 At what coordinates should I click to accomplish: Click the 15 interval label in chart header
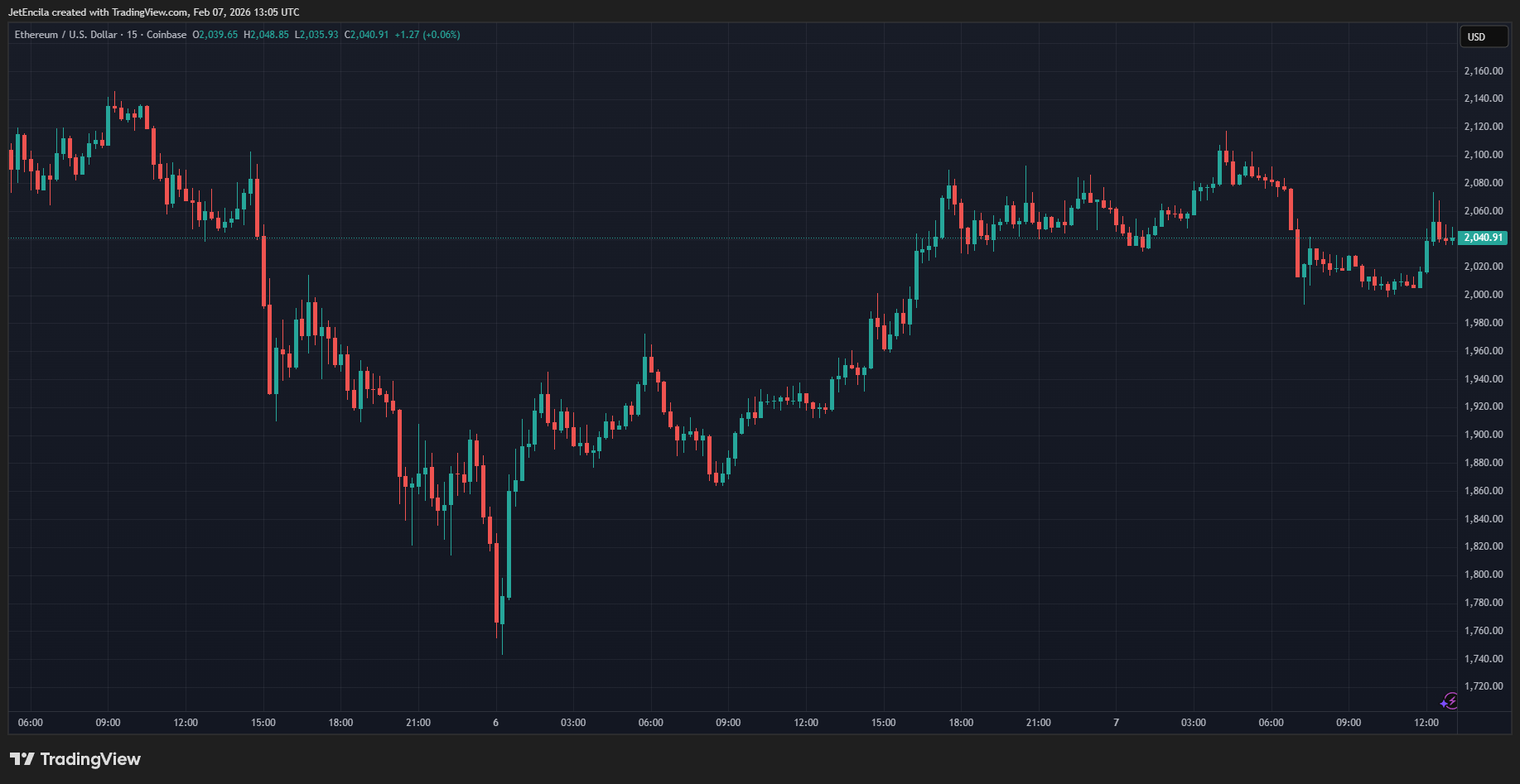(132, 35)
